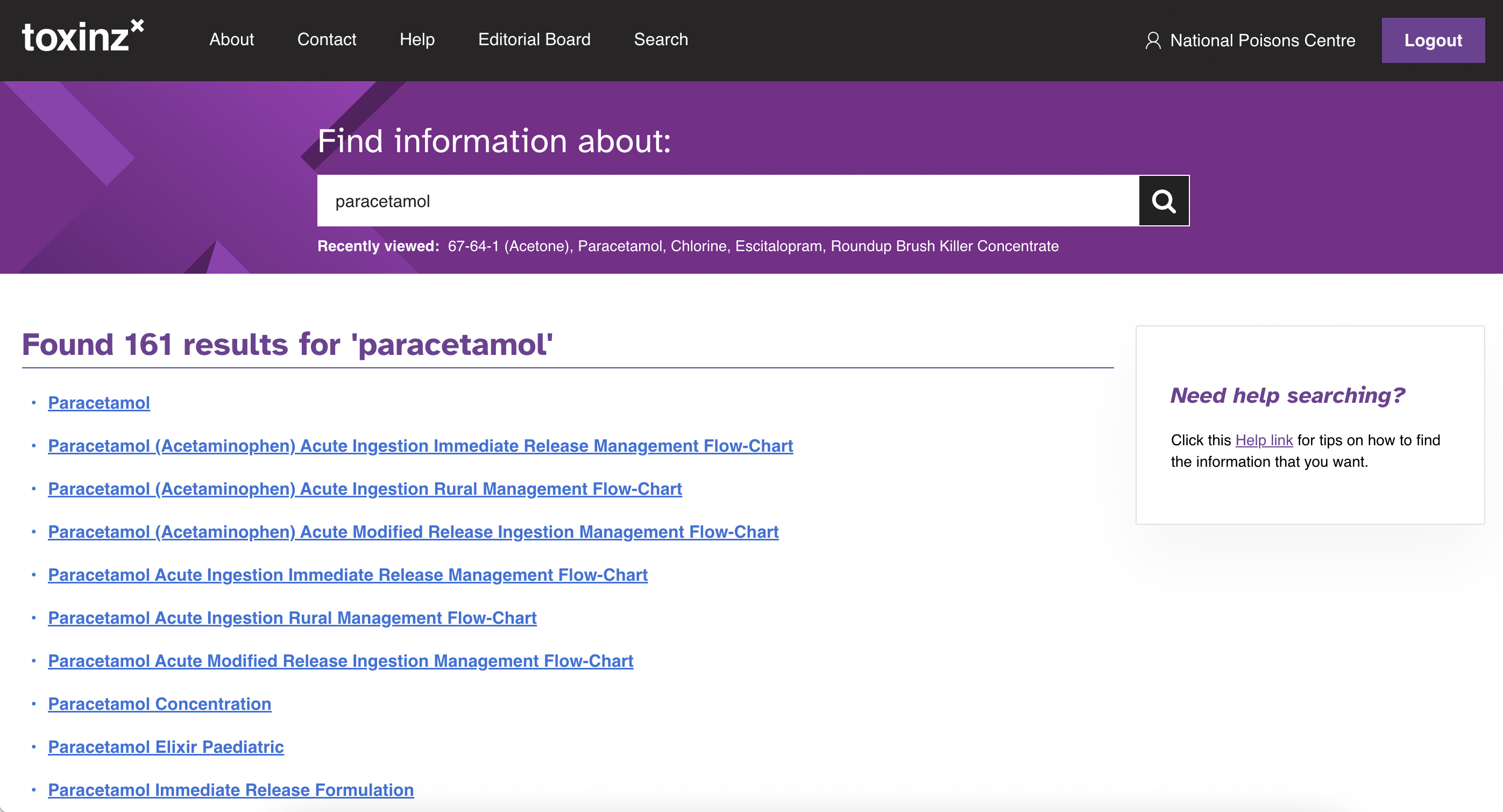
Task: Open the About menu item
Action: pyautogui.click(x=232, y=39)
